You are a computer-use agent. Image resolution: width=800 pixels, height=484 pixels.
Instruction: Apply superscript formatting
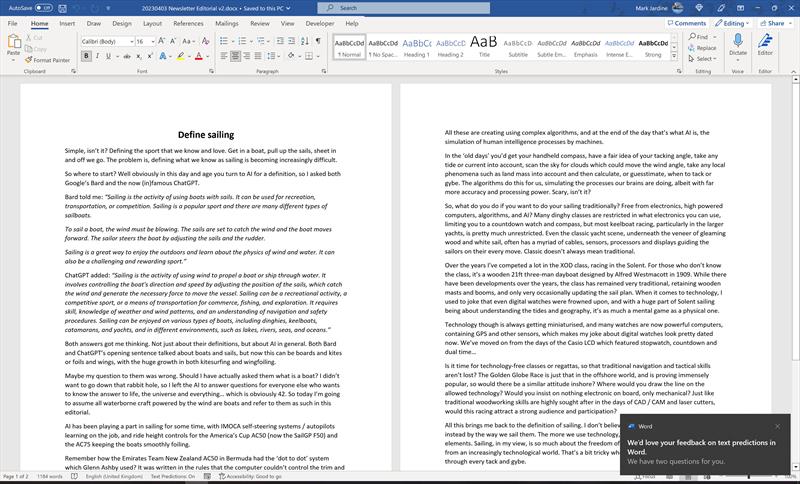(x=150, y=56)
